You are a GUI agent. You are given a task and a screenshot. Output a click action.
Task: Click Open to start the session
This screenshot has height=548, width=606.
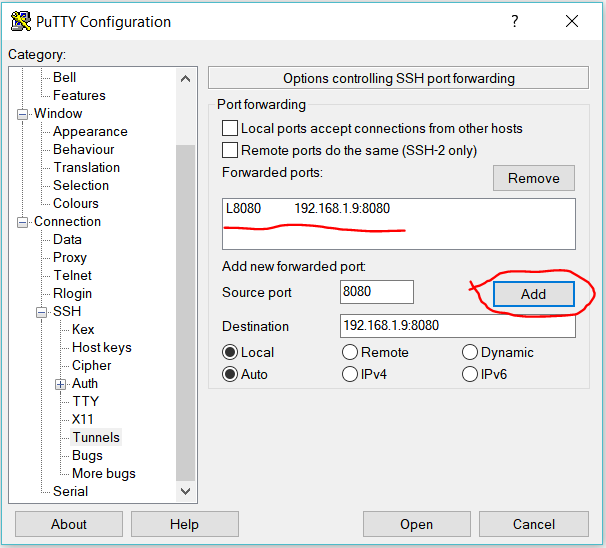pos(416,524)
